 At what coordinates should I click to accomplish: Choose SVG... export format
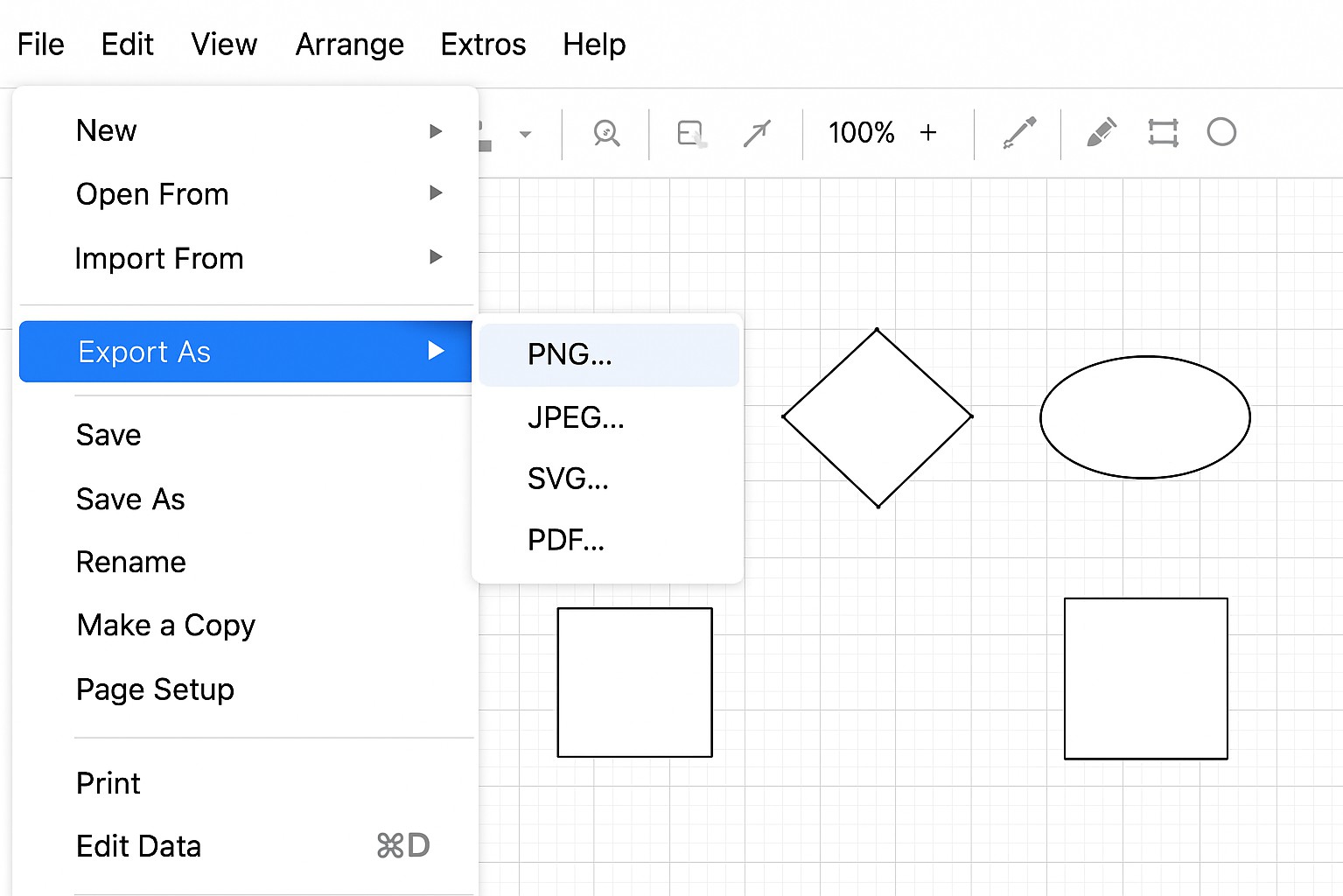568,479
